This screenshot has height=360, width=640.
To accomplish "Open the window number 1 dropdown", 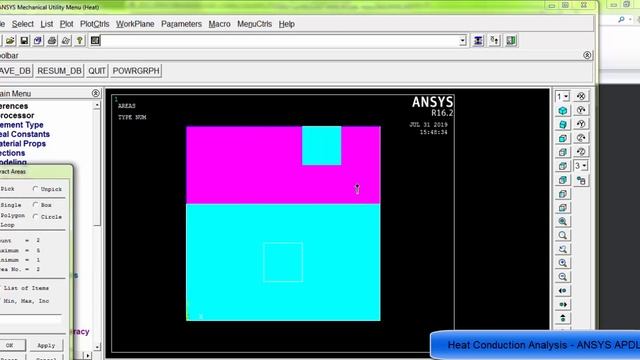I will pos(562,97).
